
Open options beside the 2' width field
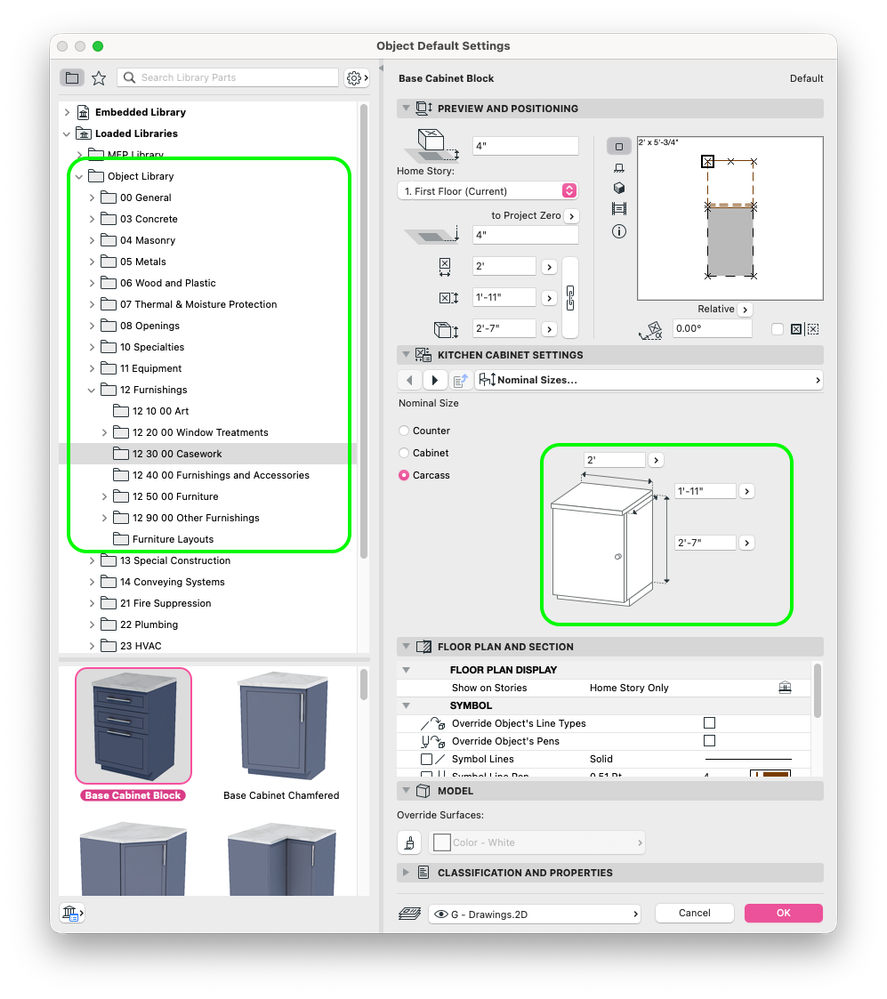tap(549, 267)
